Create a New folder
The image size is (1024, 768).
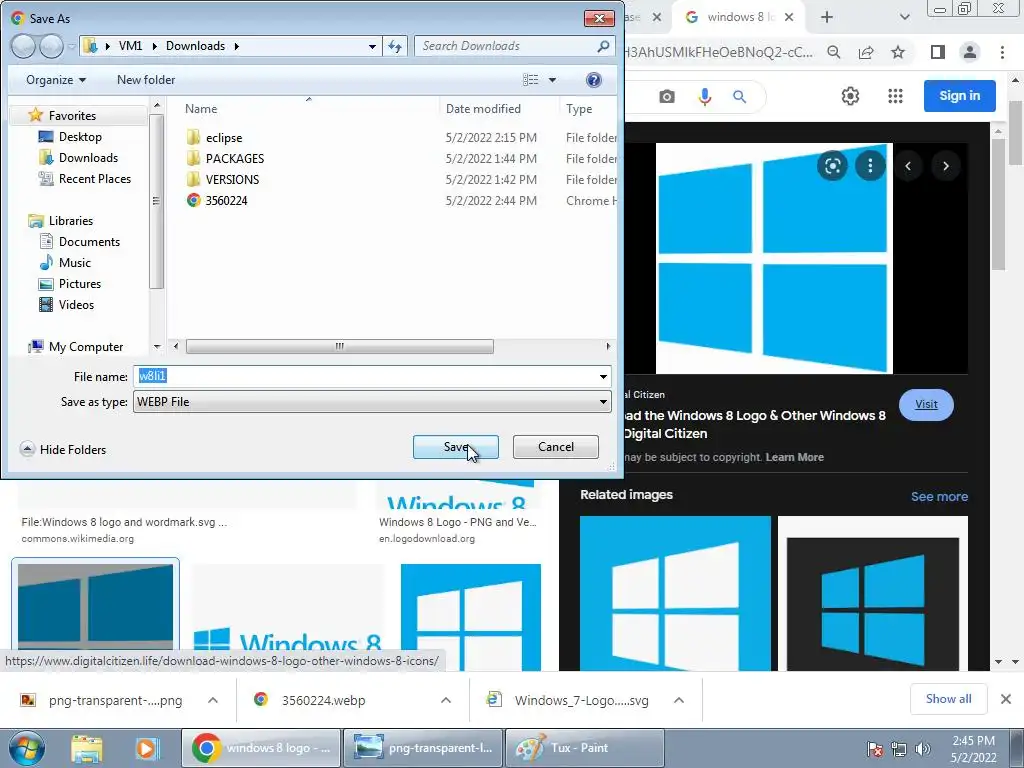(146, 80)
